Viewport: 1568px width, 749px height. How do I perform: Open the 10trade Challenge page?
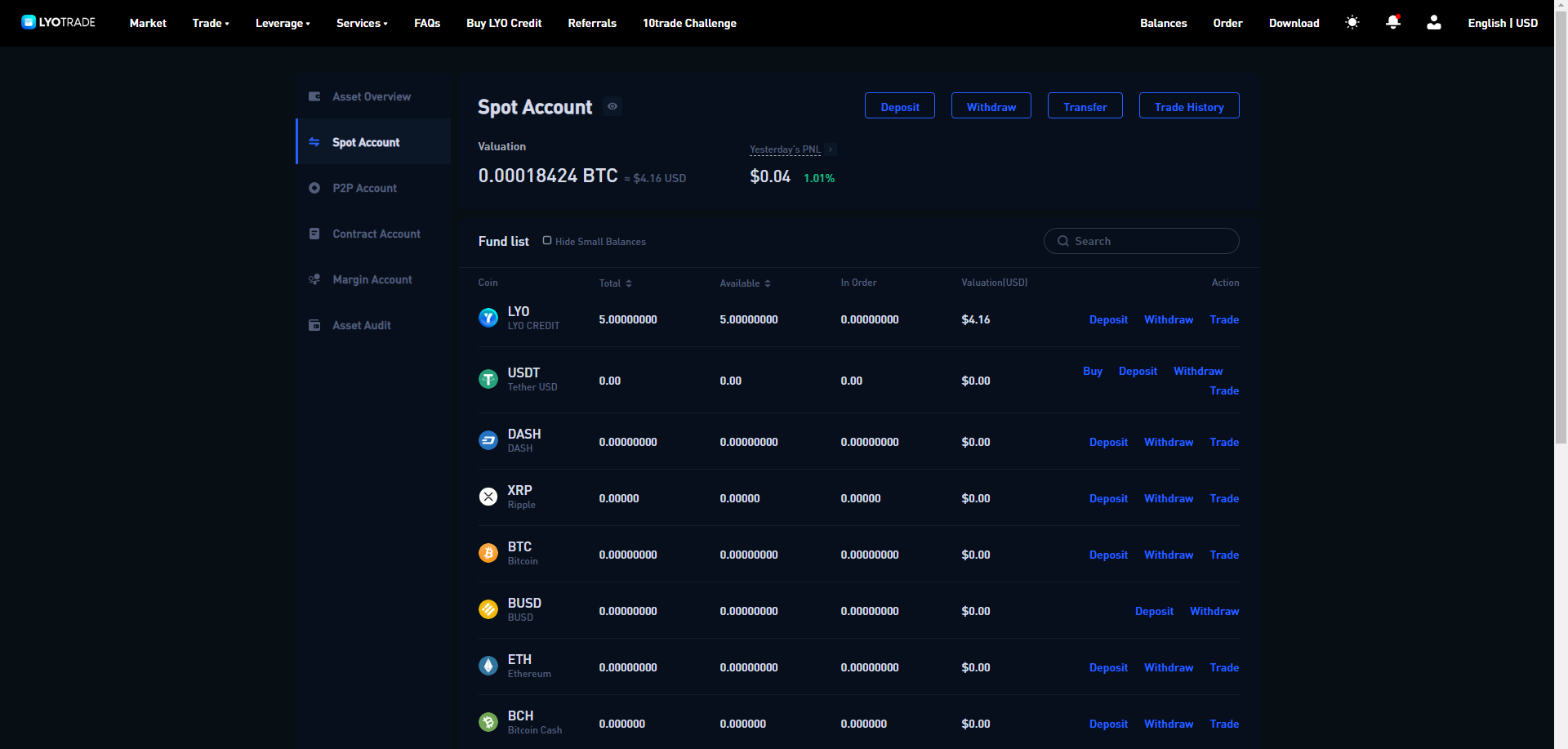coord(689,23)
